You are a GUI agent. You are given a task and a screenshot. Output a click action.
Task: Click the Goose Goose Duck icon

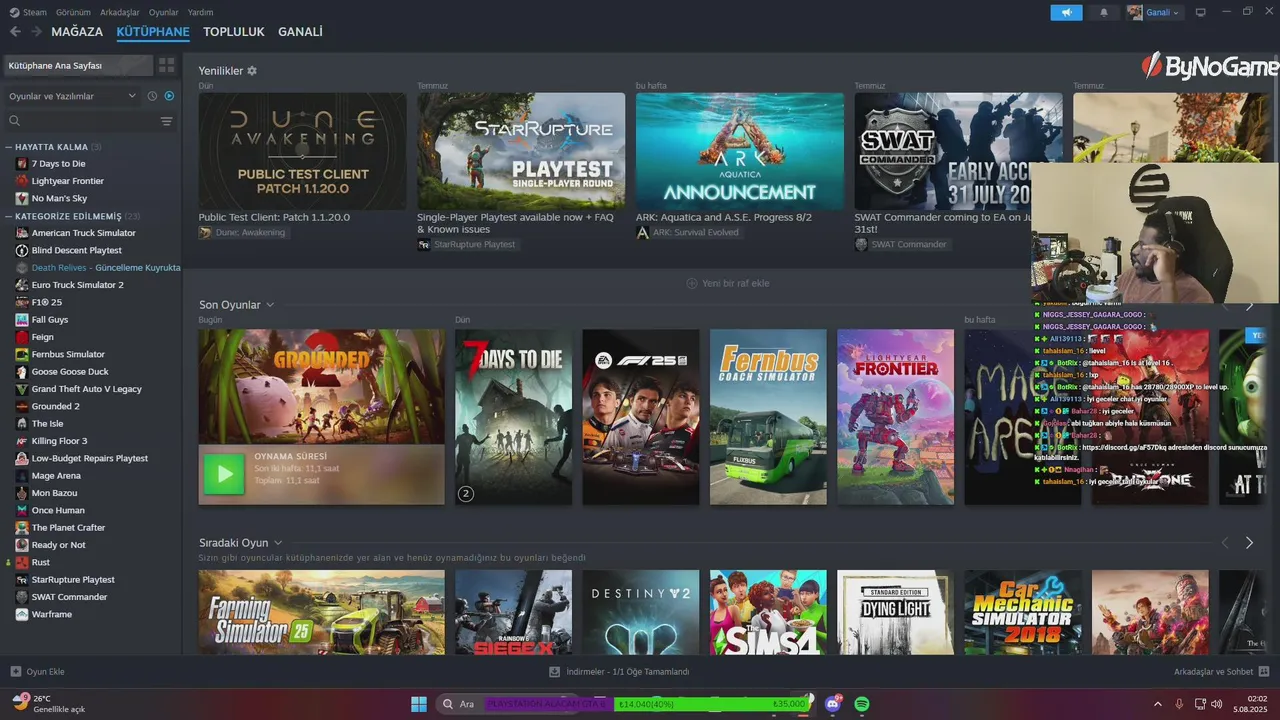click(22, 372)
